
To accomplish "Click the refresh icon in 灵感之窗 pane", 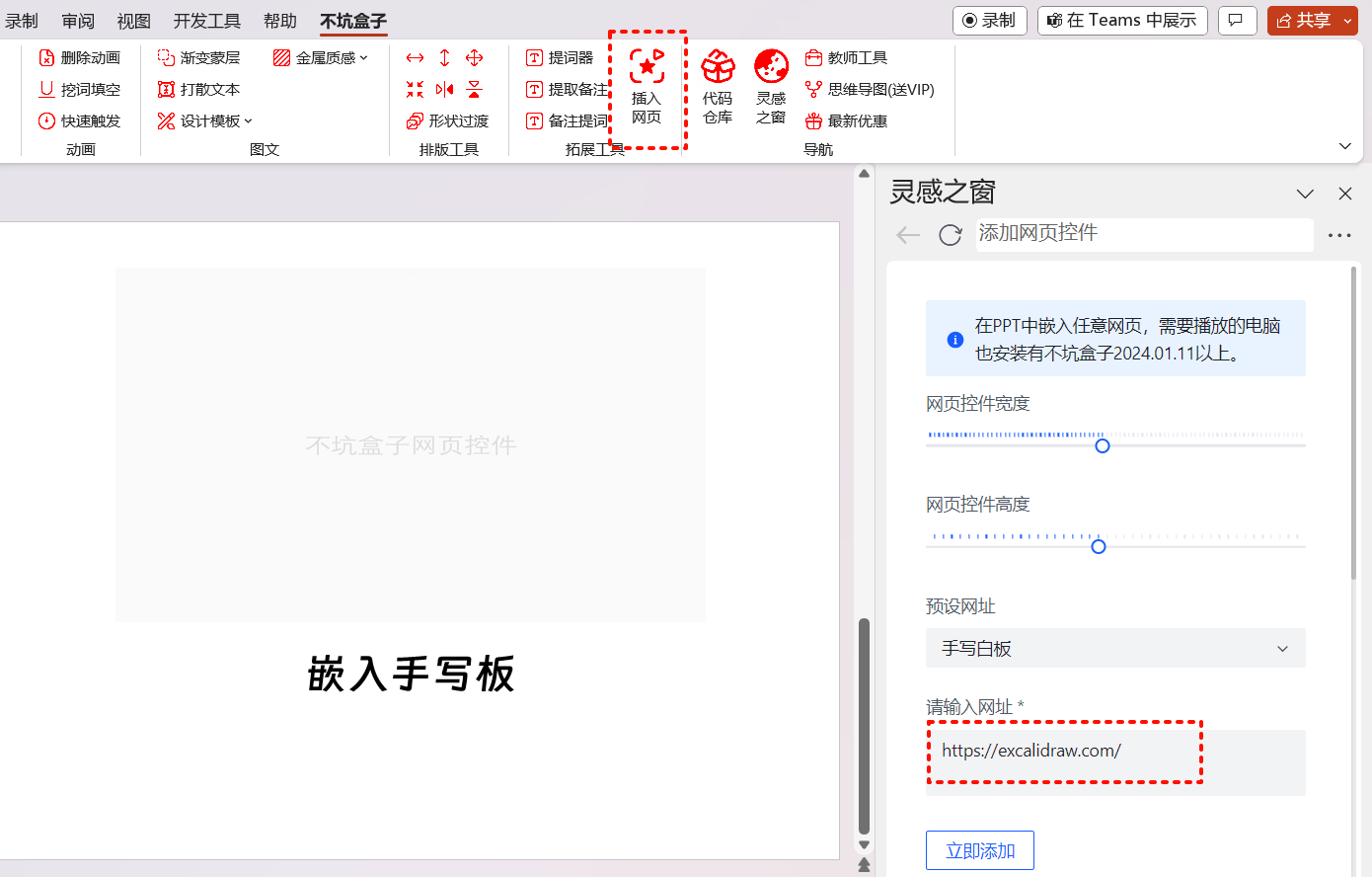I will point(951,234).
